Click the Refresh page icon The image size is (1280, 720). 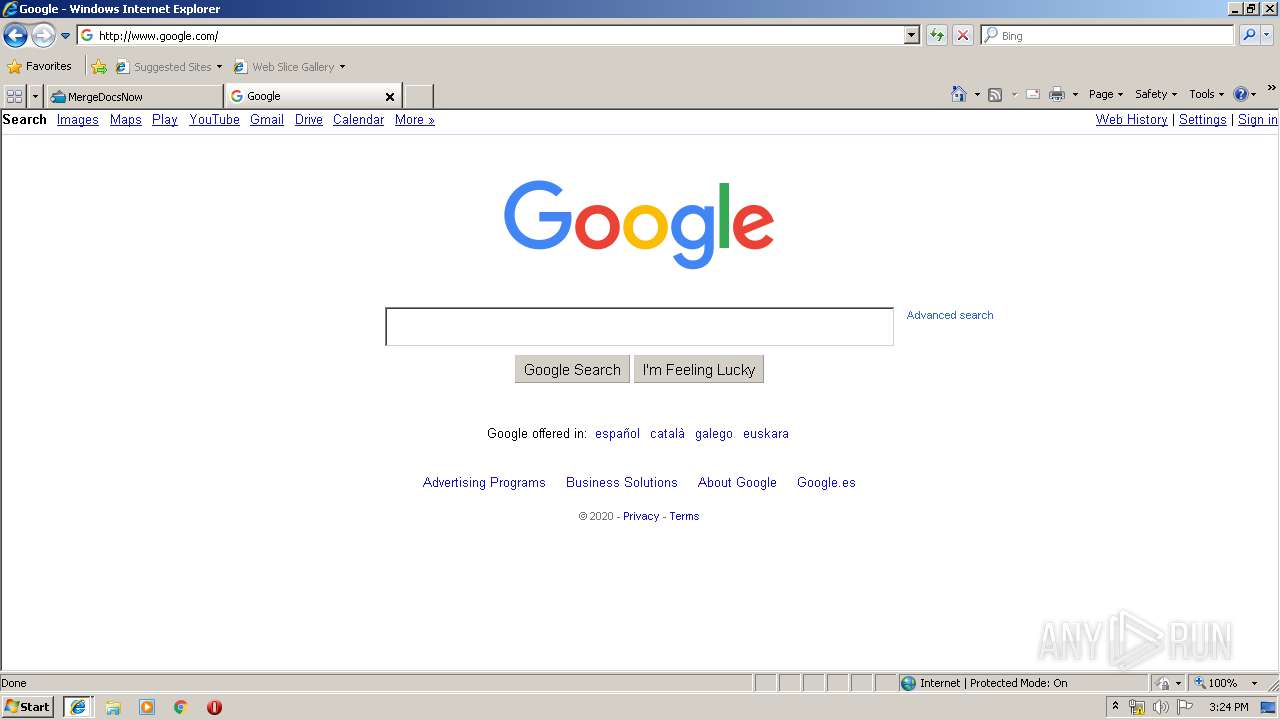pyautogui.click(x=936, y=35)
